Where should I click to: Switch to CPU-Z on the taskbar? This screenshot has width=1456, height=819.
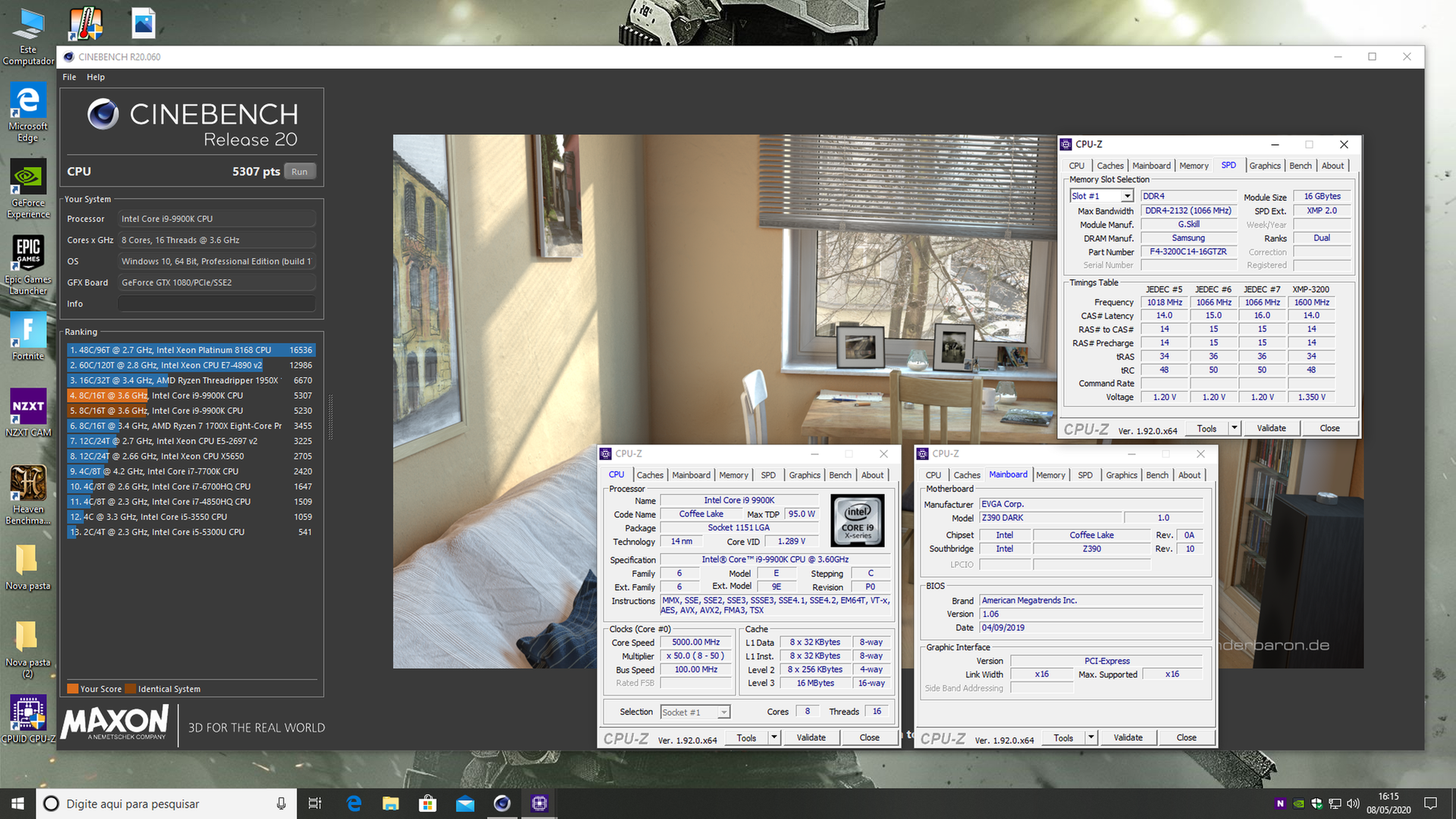point(539,804)
